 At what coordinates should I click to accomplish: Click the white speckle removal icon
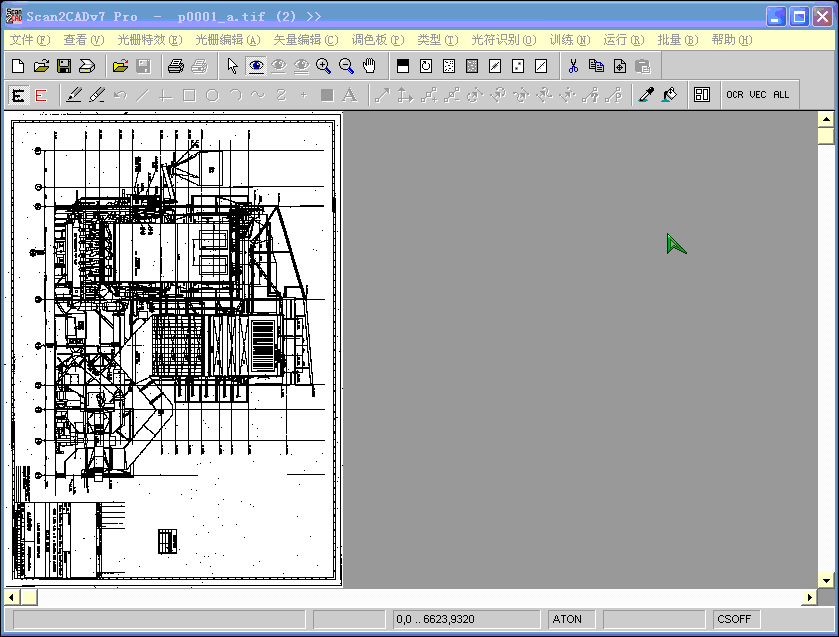(x=449, y=66)
